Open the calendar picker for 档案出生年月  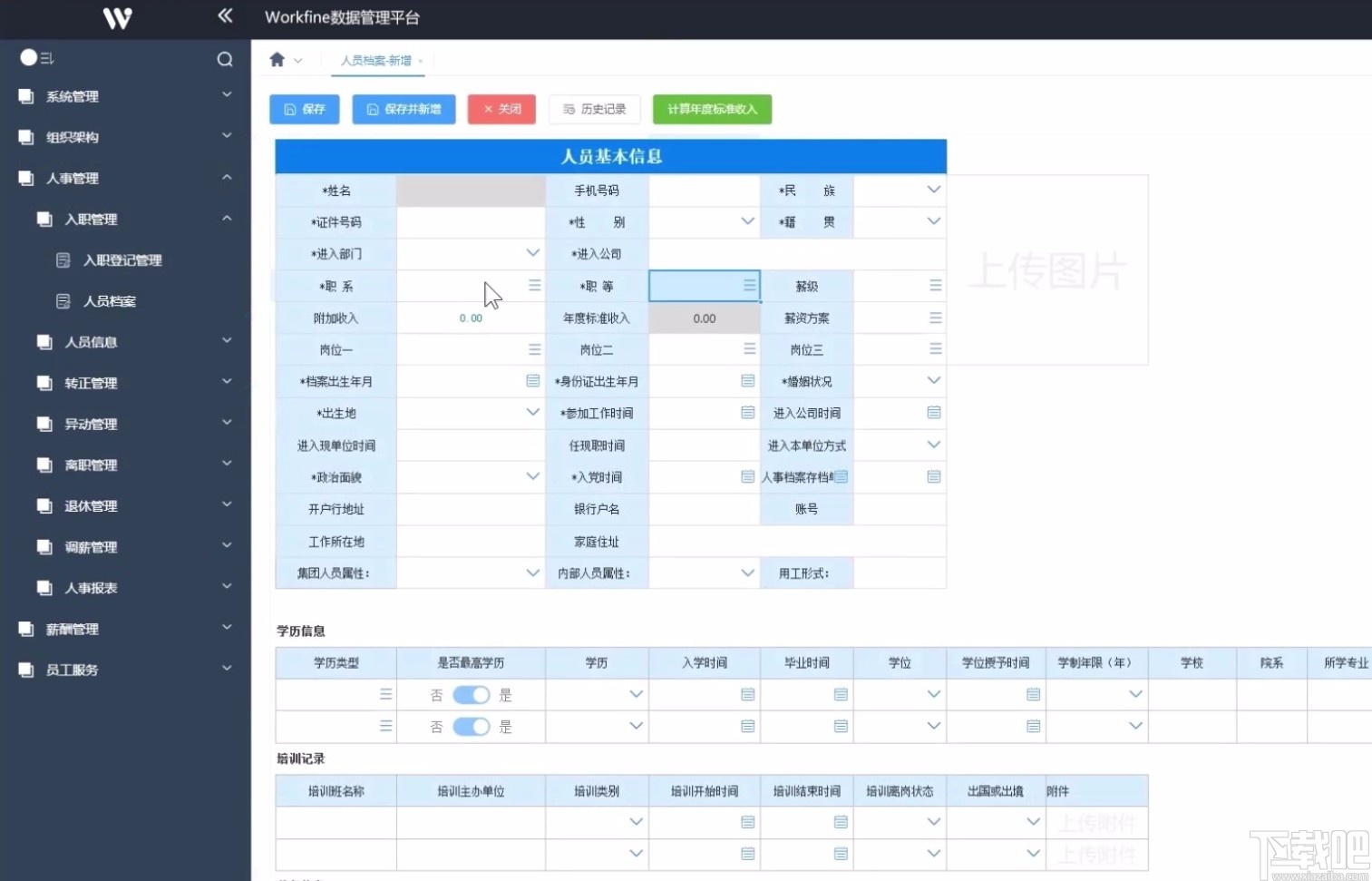(532, 381)
